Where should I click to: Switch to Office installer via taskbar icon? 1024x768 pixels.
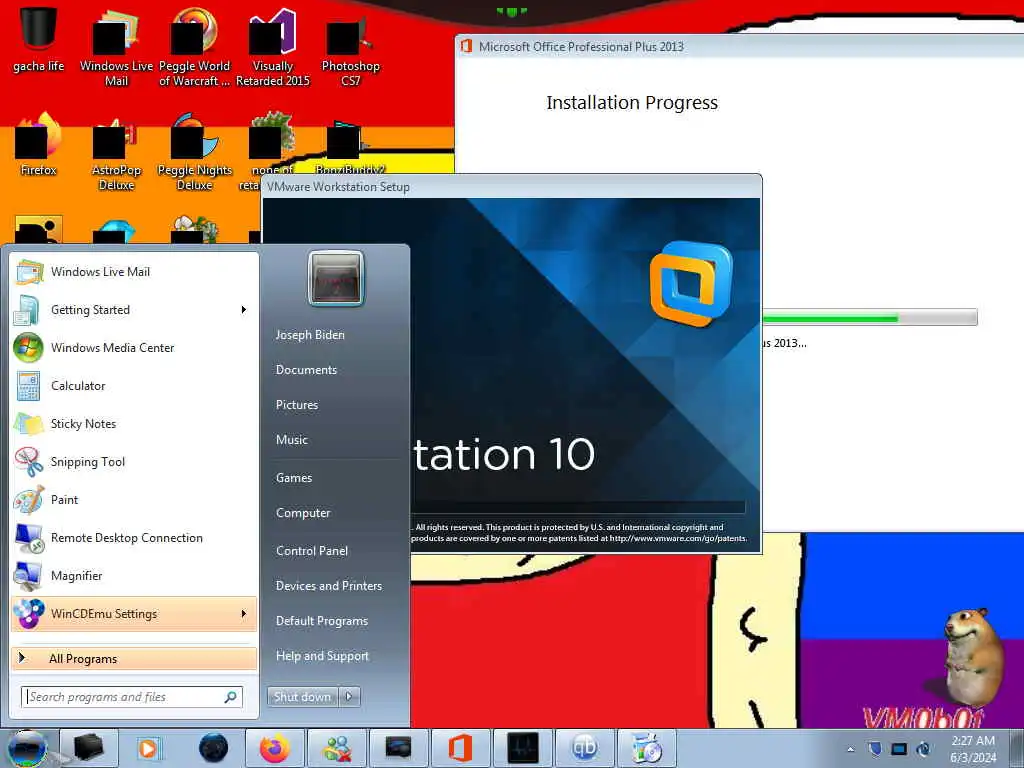(460, 748)
